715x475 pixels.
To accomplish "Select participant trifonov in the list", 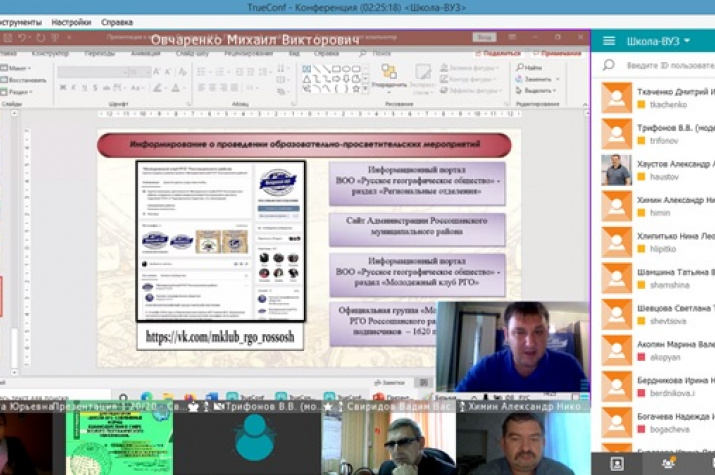I will [658, 134].
